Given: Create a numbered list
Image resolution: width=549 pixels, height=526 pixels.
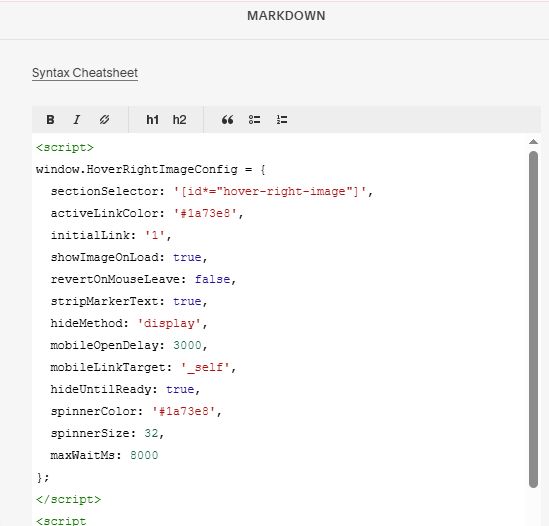Looking at the screenshot, I should click(x=282, y=120).
